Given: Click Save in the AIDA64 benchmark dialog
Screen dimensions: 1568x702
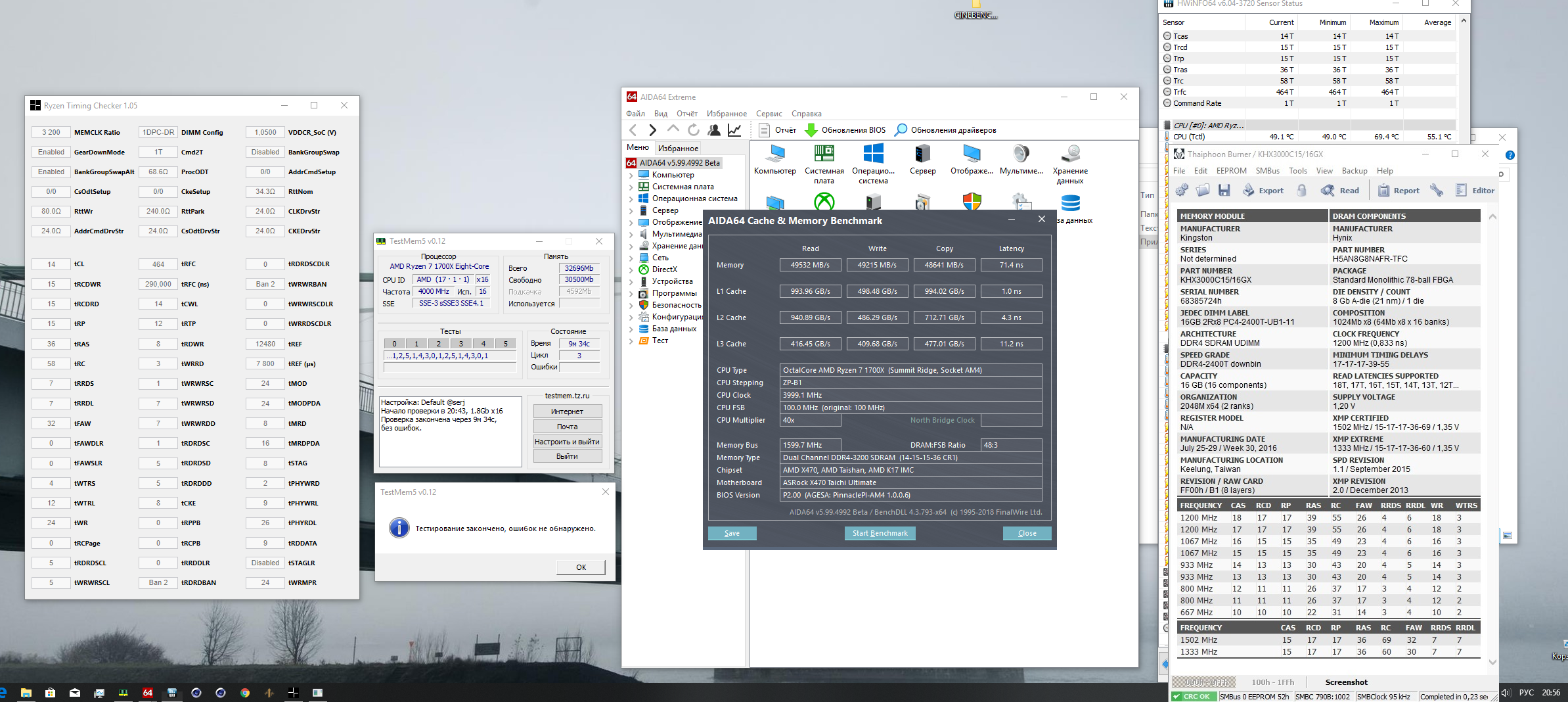Looking at the screenshot, I should pyautogui.click(x=732, y=534).
